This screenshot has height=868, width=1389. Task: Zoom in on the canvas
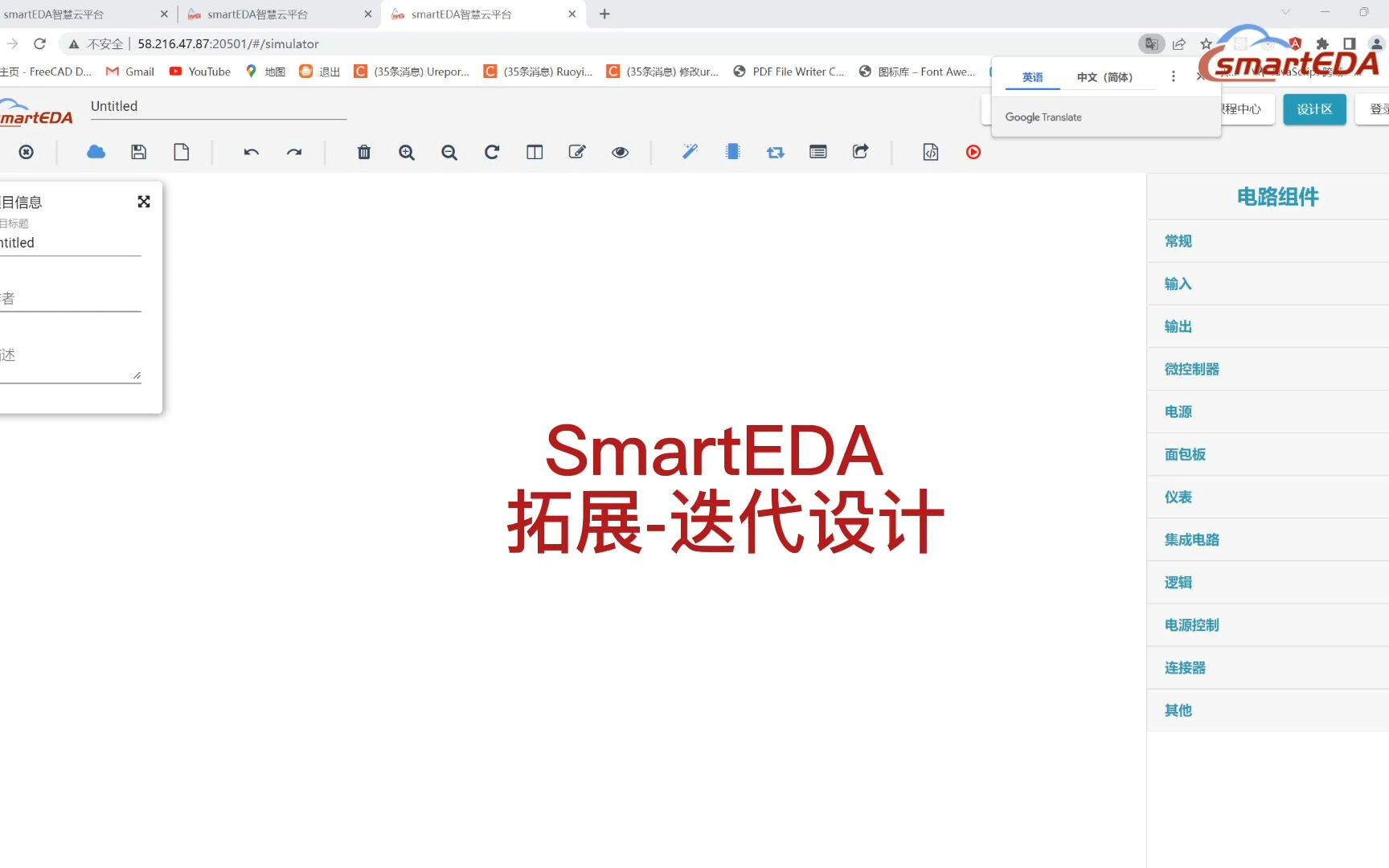[x=406, y=152]
